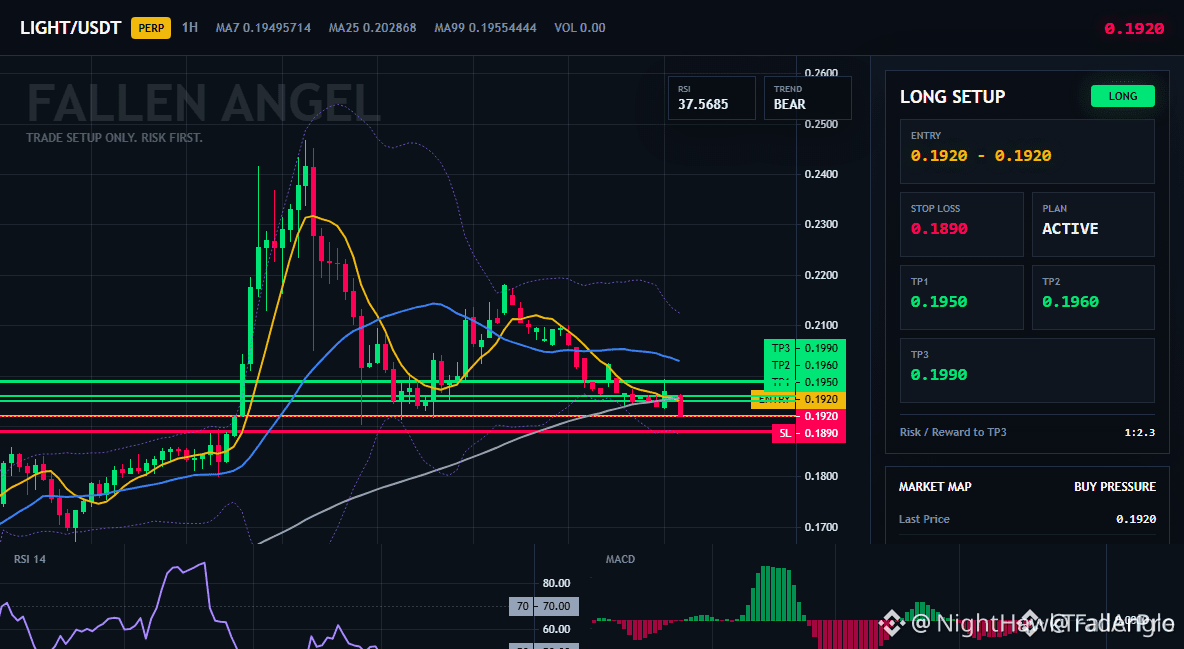Click the TP3 0.1990 card in panel
Viewport: 1184px width, 649px height.
click(1027, 370)
